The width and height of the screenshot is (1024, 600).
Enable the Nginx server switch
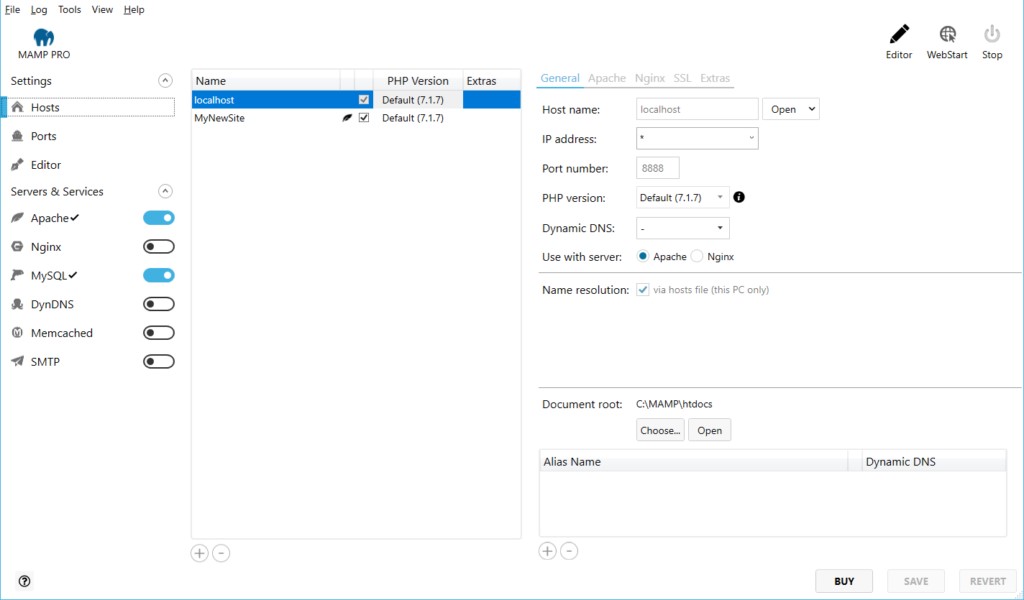click(x=159, y=247)
